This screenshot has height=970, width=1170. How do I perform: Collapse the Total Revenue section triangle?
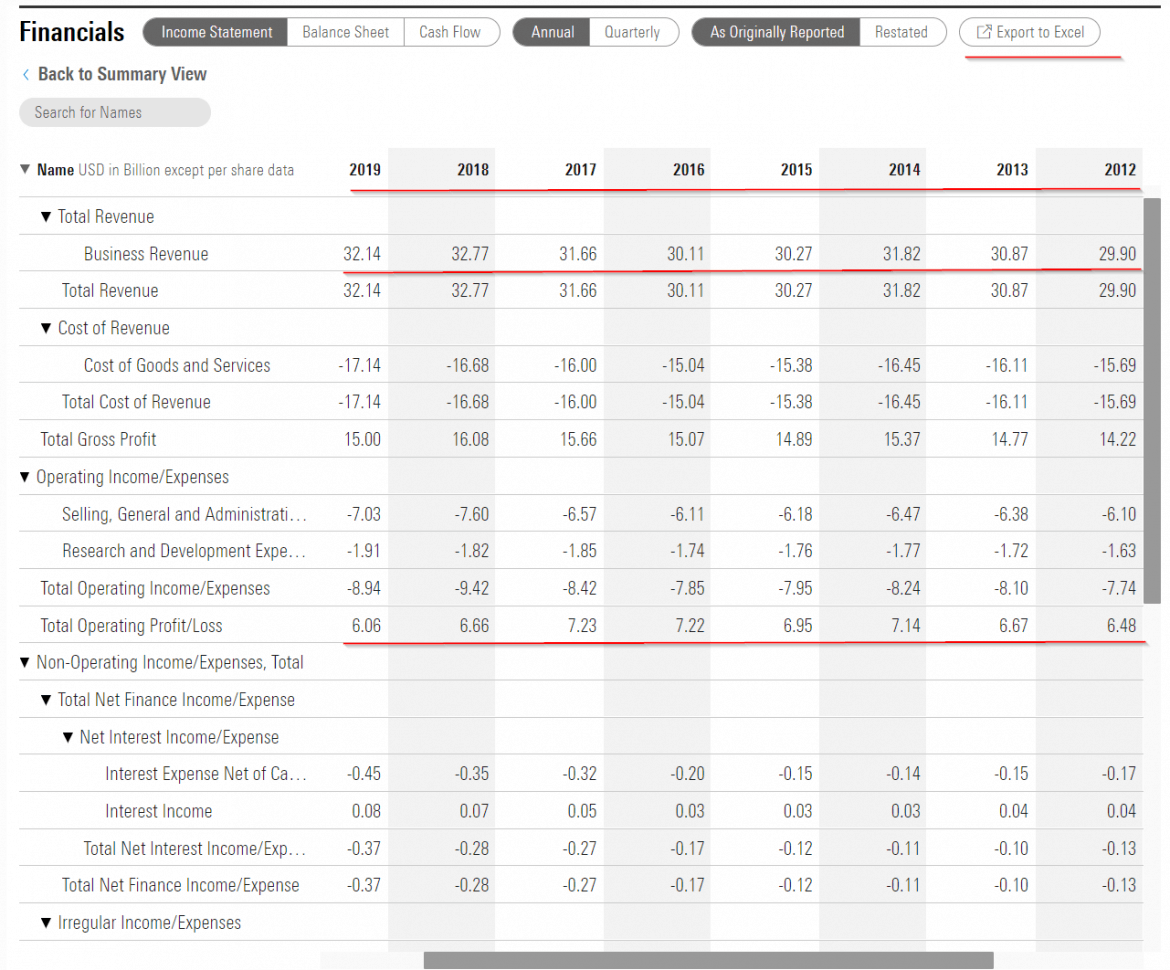click(47, 216)
